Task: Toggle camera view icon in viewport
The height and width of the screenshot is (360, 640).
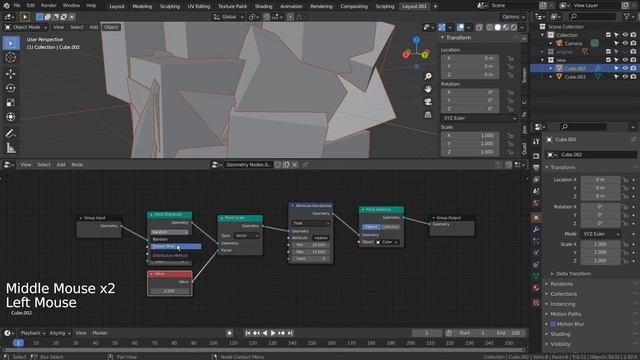Action: click(427, 102)
